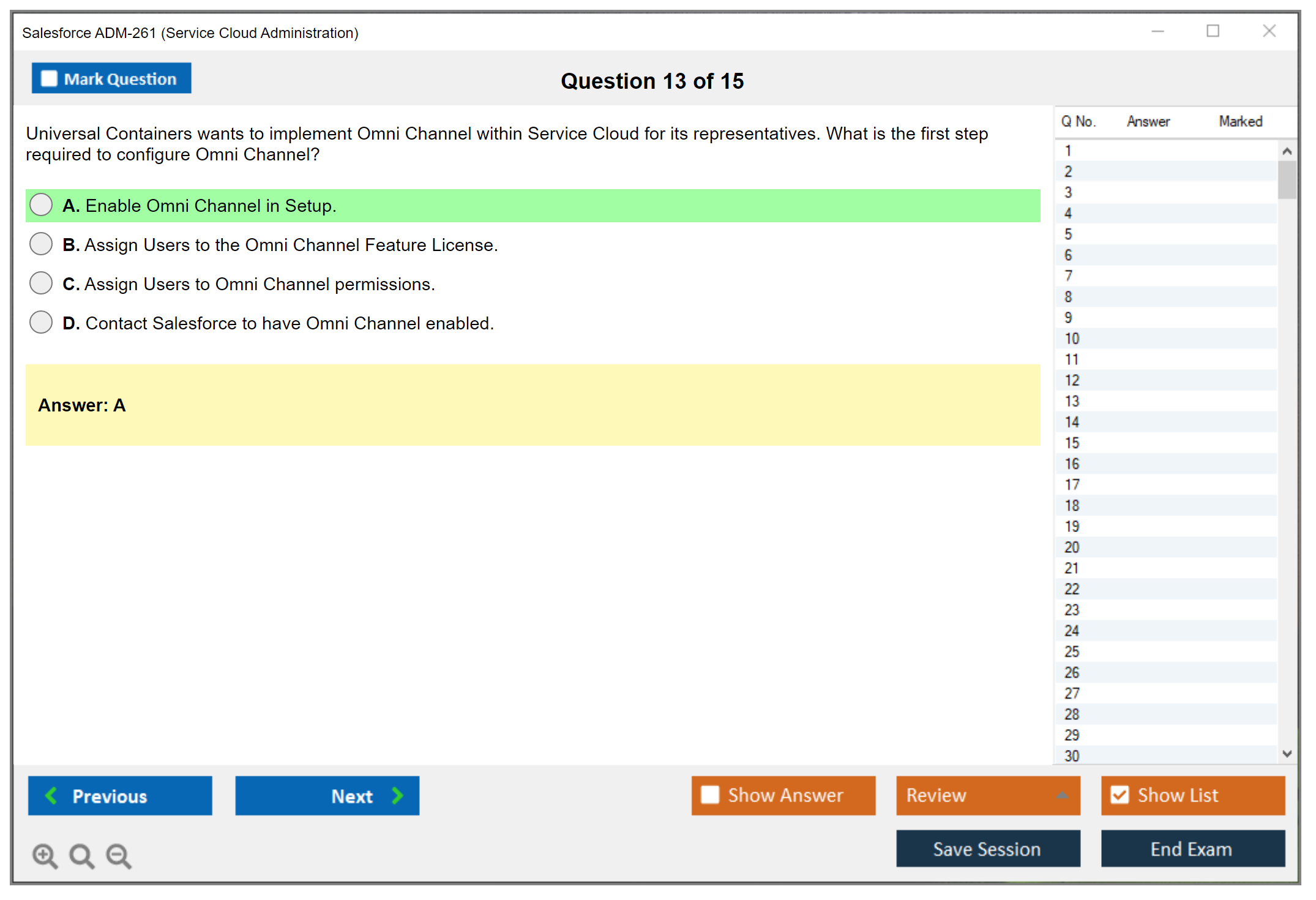Minimize the exam window

[1157, 31]
